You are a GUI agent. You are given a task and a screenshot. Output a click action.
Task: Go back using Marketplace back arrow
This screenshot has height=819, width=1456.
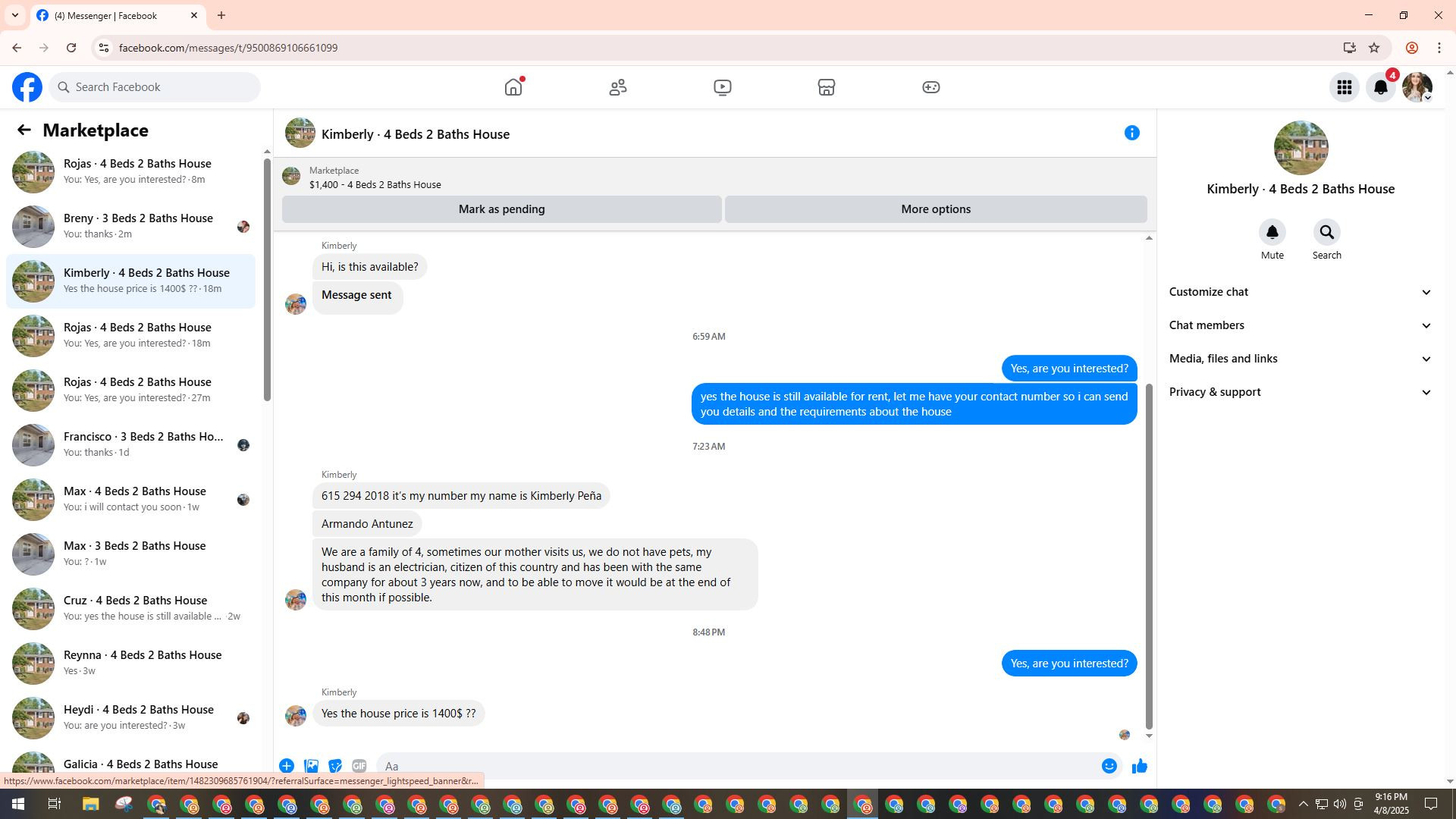click(24, 130)
